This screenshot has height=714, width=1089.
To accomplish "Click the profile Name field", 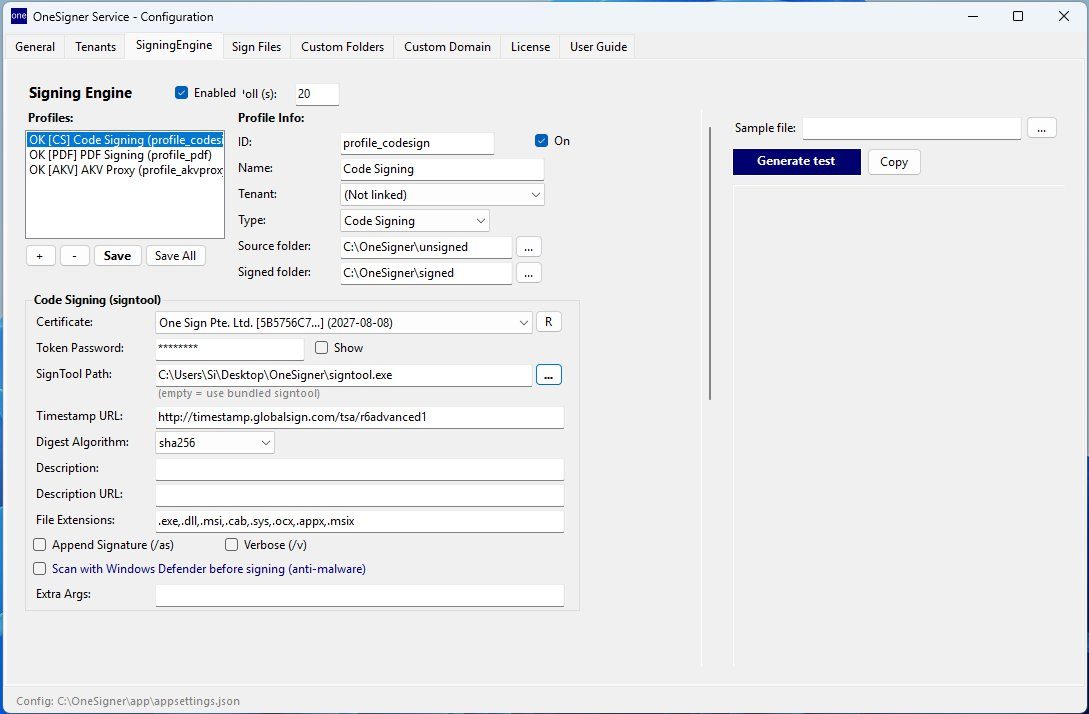I will tap(442, 169).
